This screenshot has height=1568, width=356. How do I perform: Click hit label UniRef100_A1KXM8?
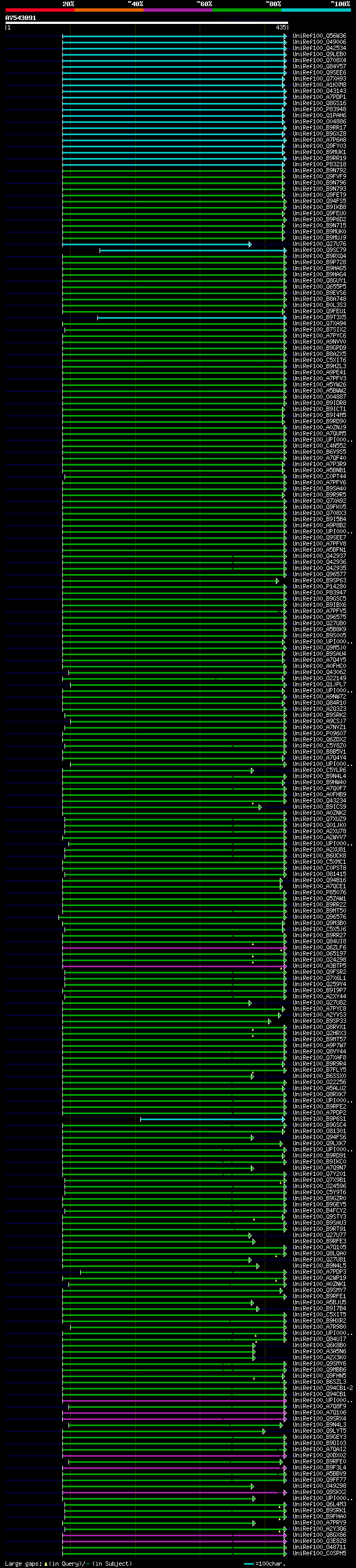(x=319, y=85)
